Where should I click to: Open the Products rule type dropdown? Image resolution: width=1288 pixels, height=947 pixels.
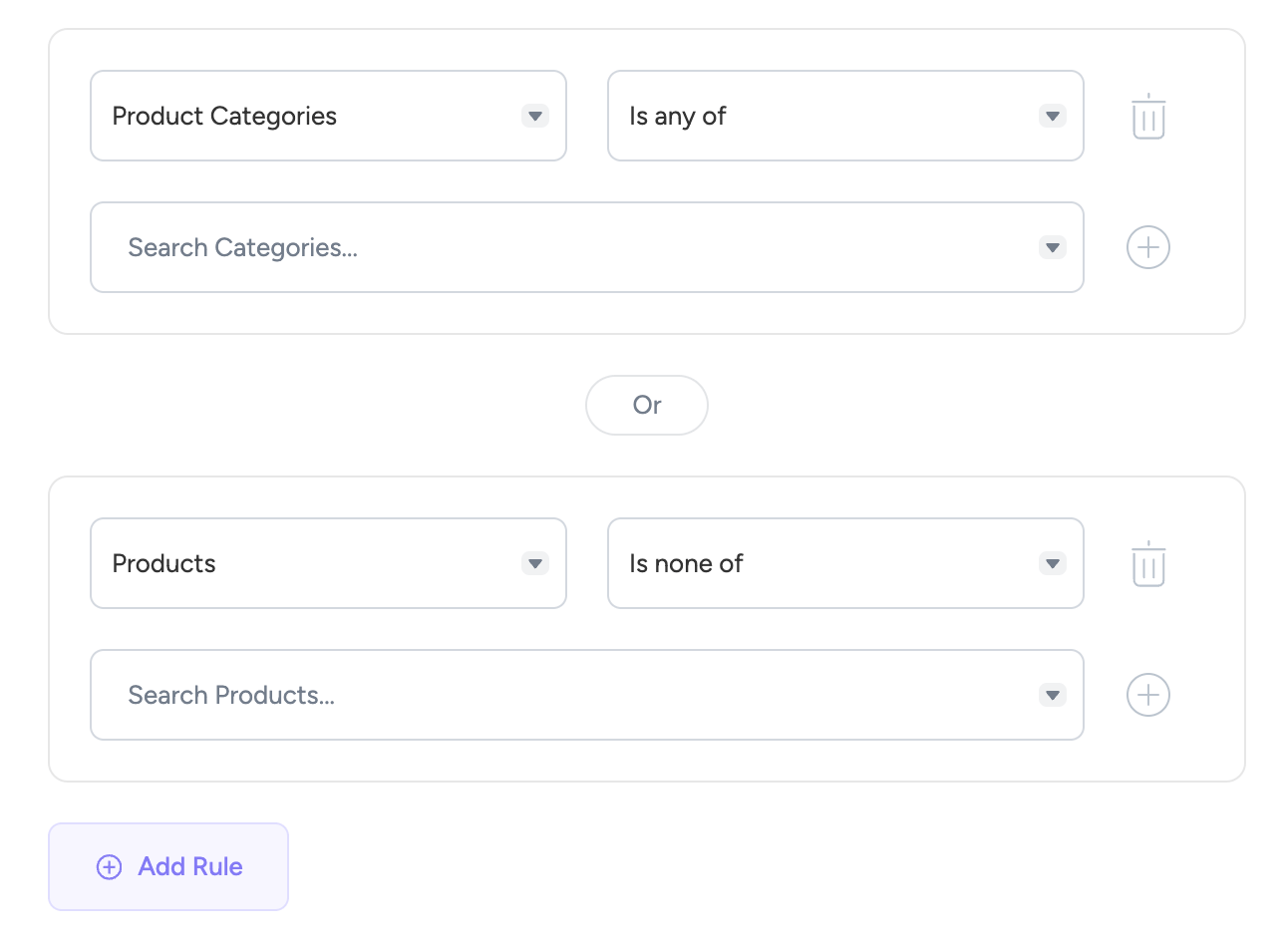(x=309, y=563)
